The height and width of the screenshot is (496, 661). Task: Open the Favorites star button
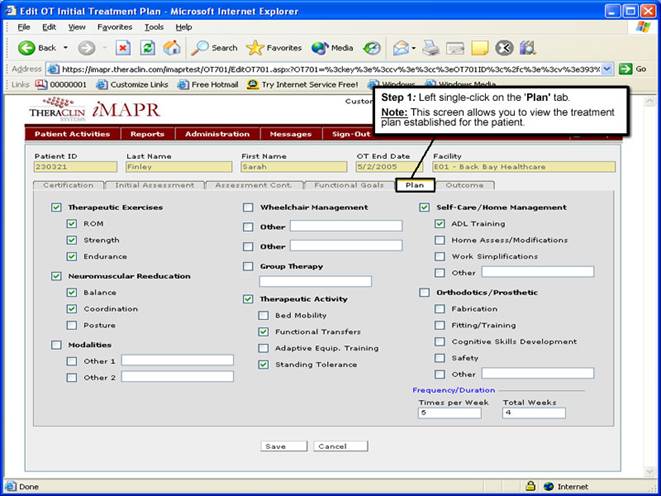point(274,47)
